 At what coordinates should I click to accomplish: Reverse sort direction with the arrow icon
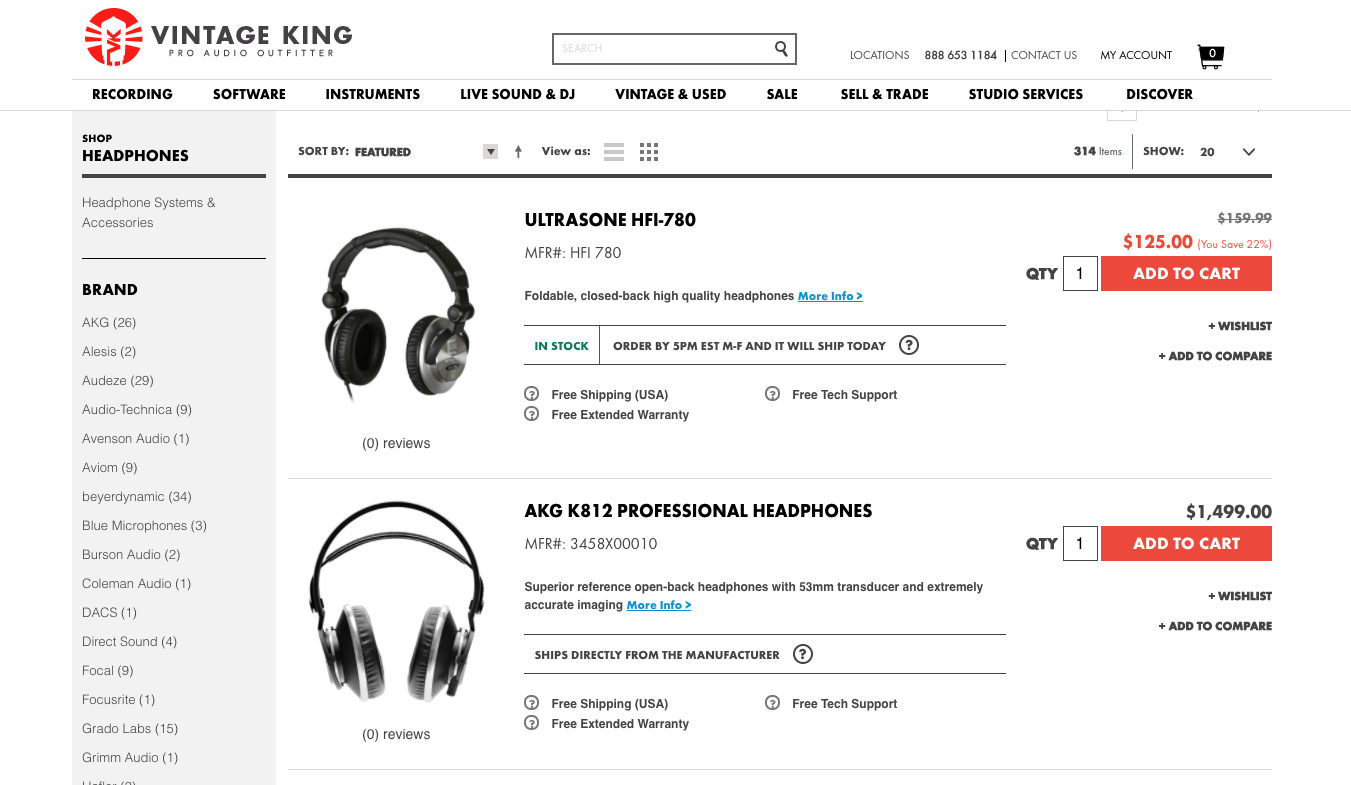coord(518,152)
